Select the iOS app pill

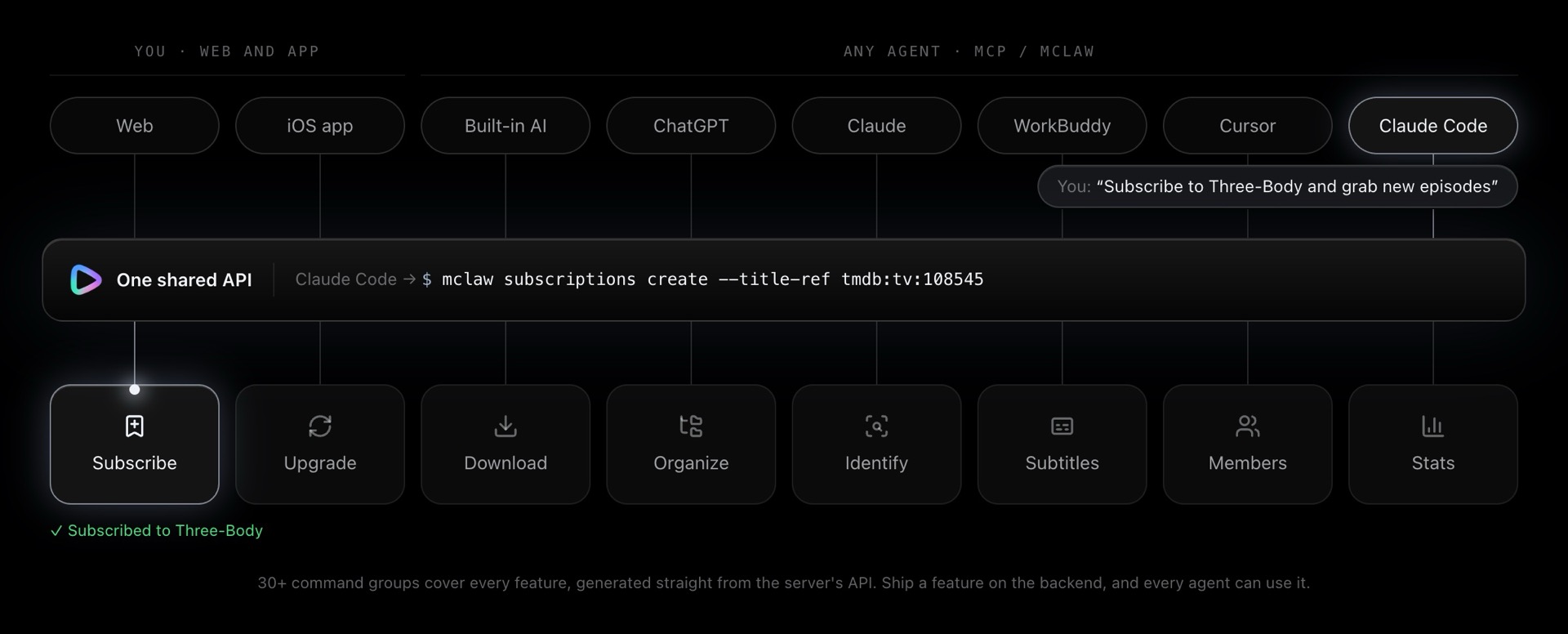click(320, 126)
